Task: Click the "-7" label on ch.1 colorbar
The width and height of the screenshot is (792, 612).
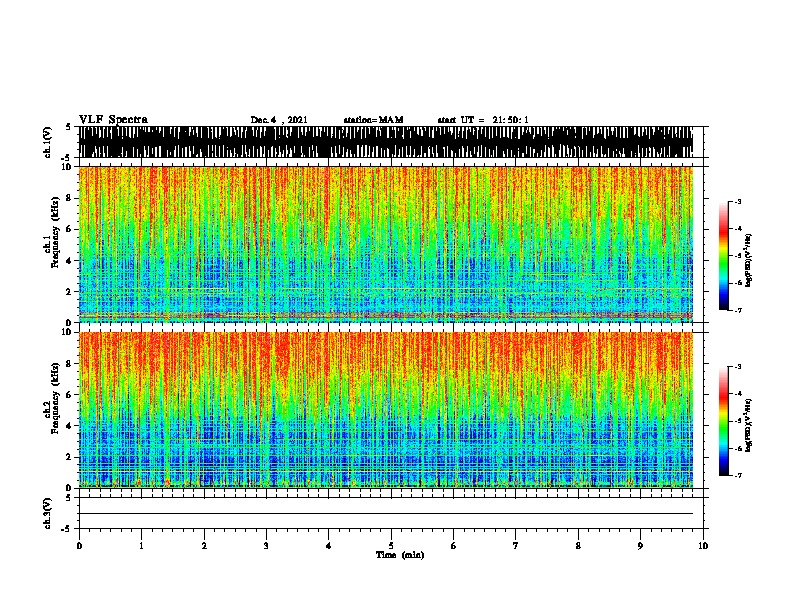Action: (x=737, y=310)
